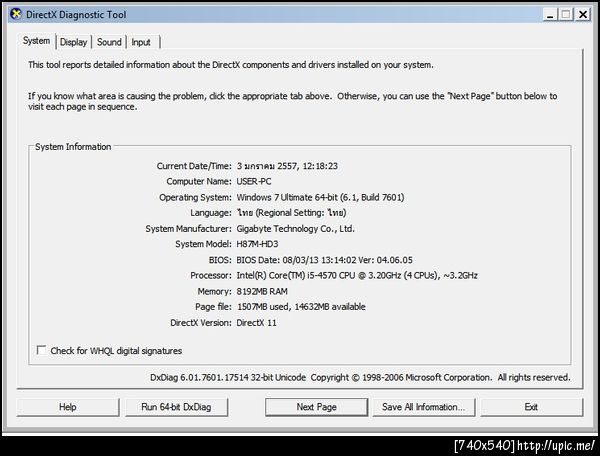Open the Display tab
This screenshot has height=456, width=600.
[73, 42]
